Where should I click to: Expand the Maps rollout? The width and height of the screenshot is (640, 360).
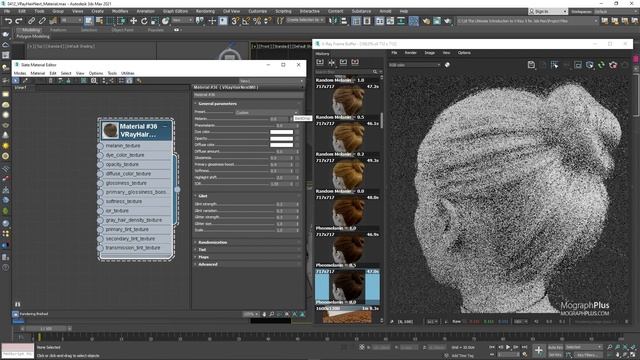pos(248,257)
